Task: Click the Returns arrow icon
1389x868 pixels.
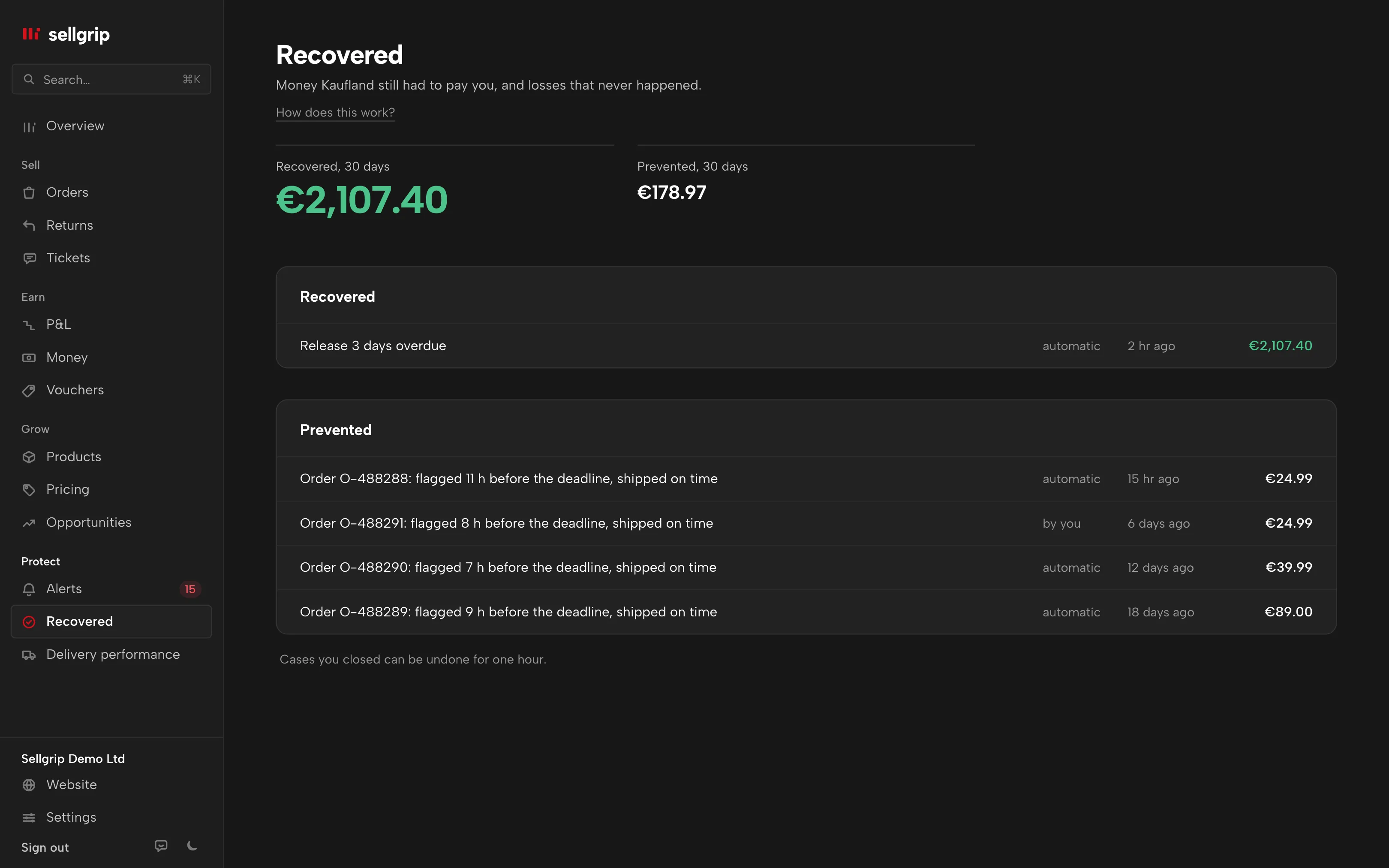Action: 29,225
